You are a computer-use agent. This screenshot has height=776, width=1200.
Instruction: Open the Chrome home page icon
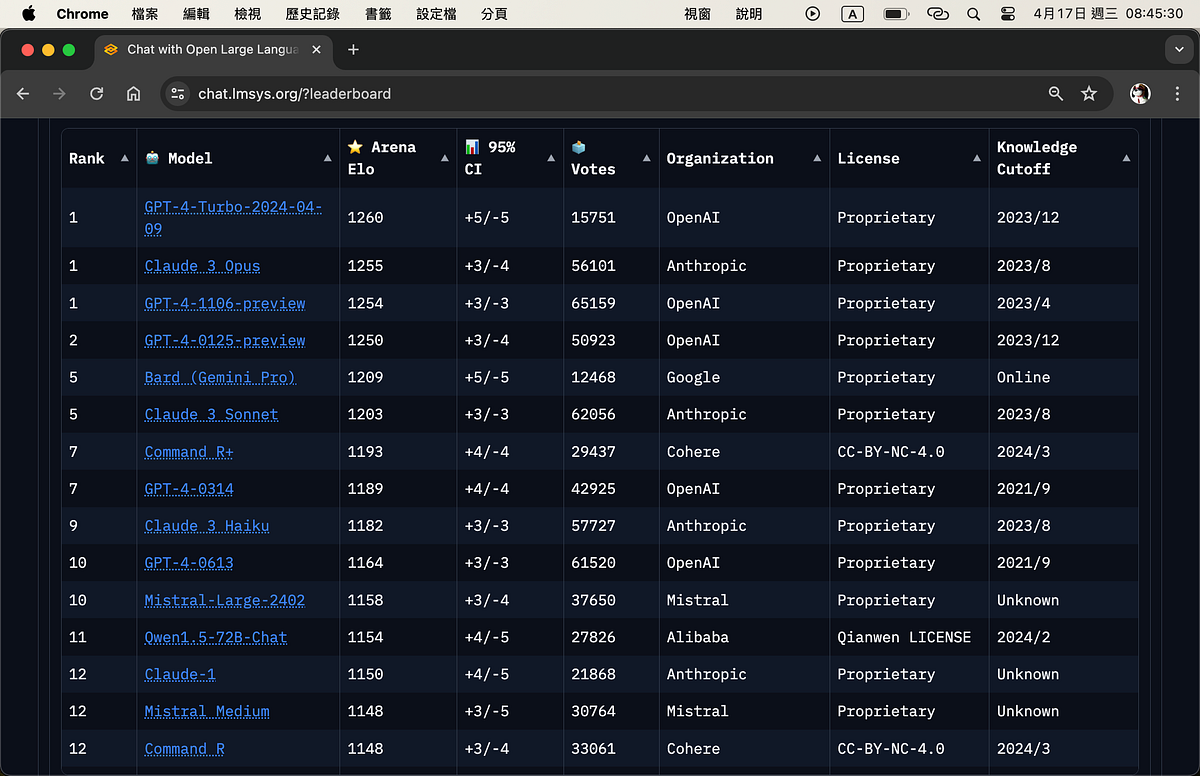click(134, 93)
